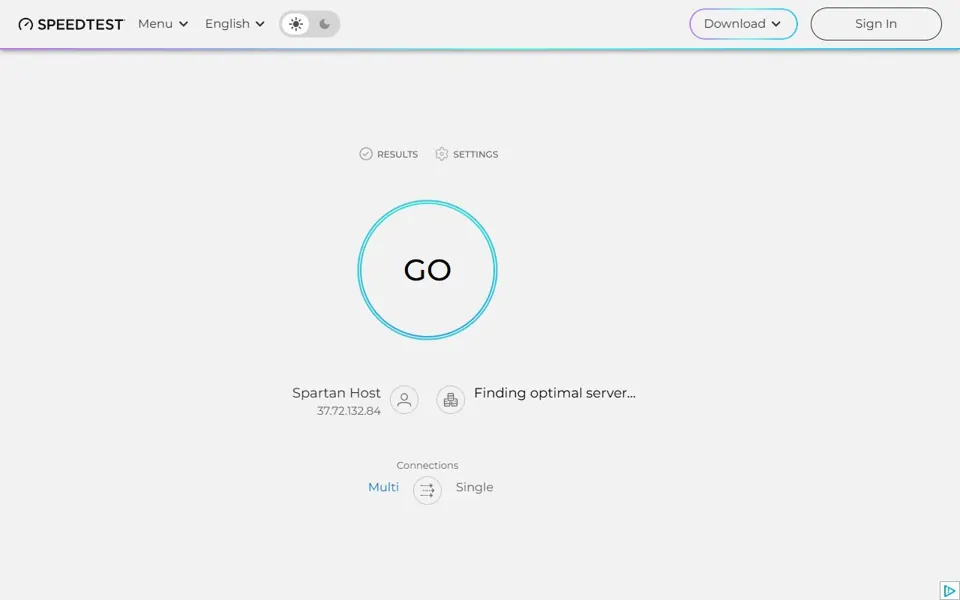
Task: Open Results link
Action: pyautogui.click(x=389, y=154)
